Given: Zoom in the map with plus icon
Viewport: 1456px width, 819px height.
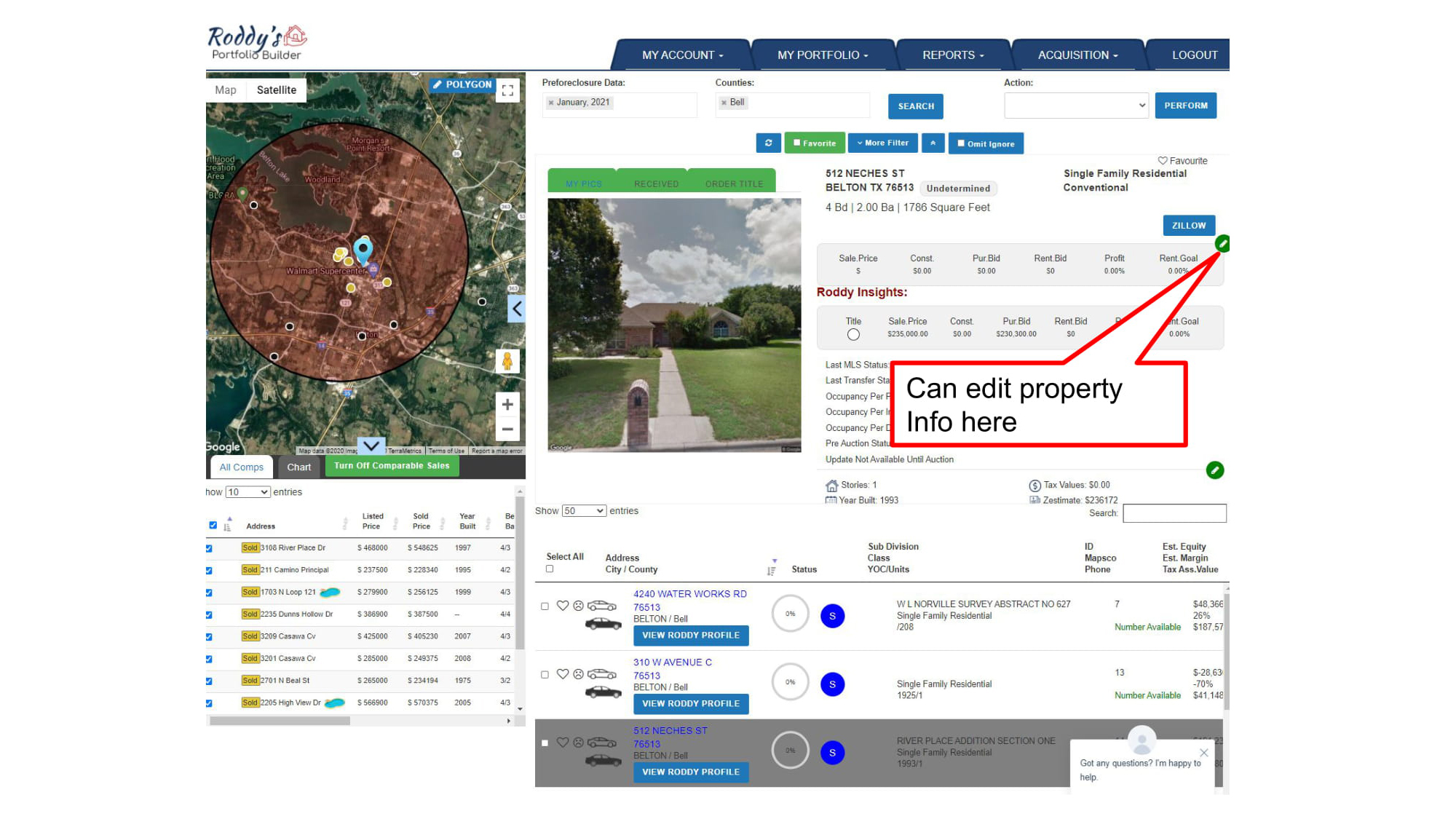Looking at the screenshot, I should [x=507, y=404].
